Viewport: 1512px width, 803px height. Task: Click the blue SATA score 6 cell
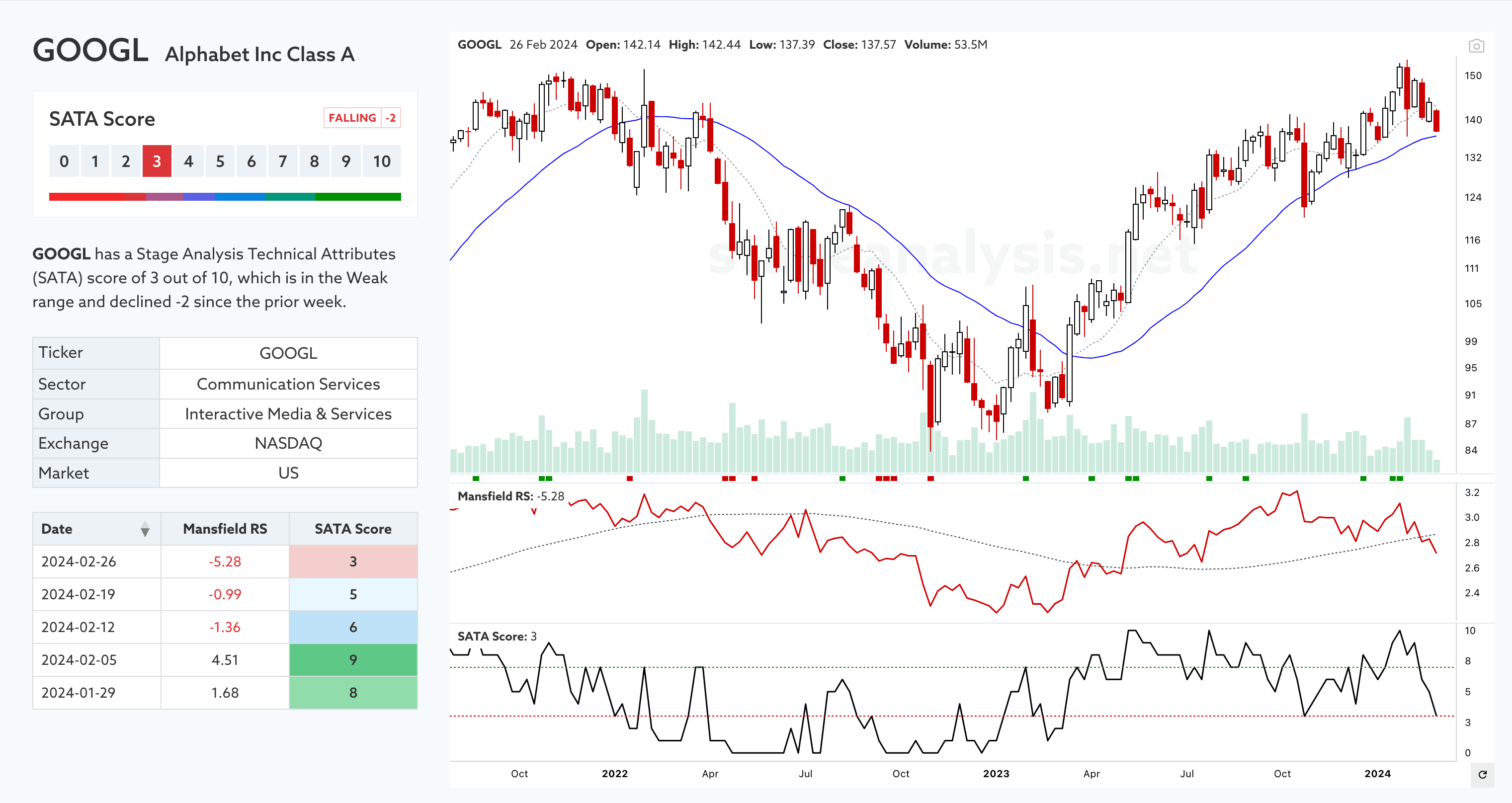coord(353,628)
